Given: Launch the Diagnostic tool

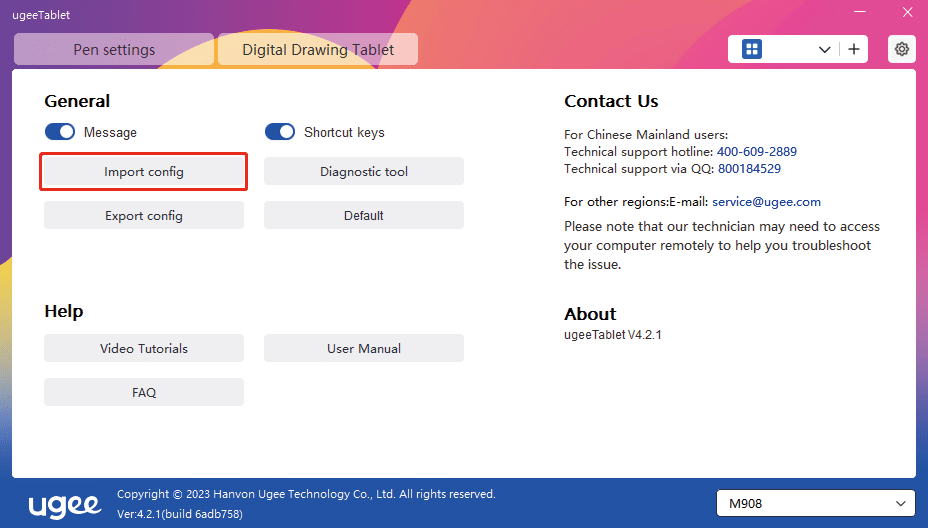Looking at the screenshot, I should [x=363, y=172].
